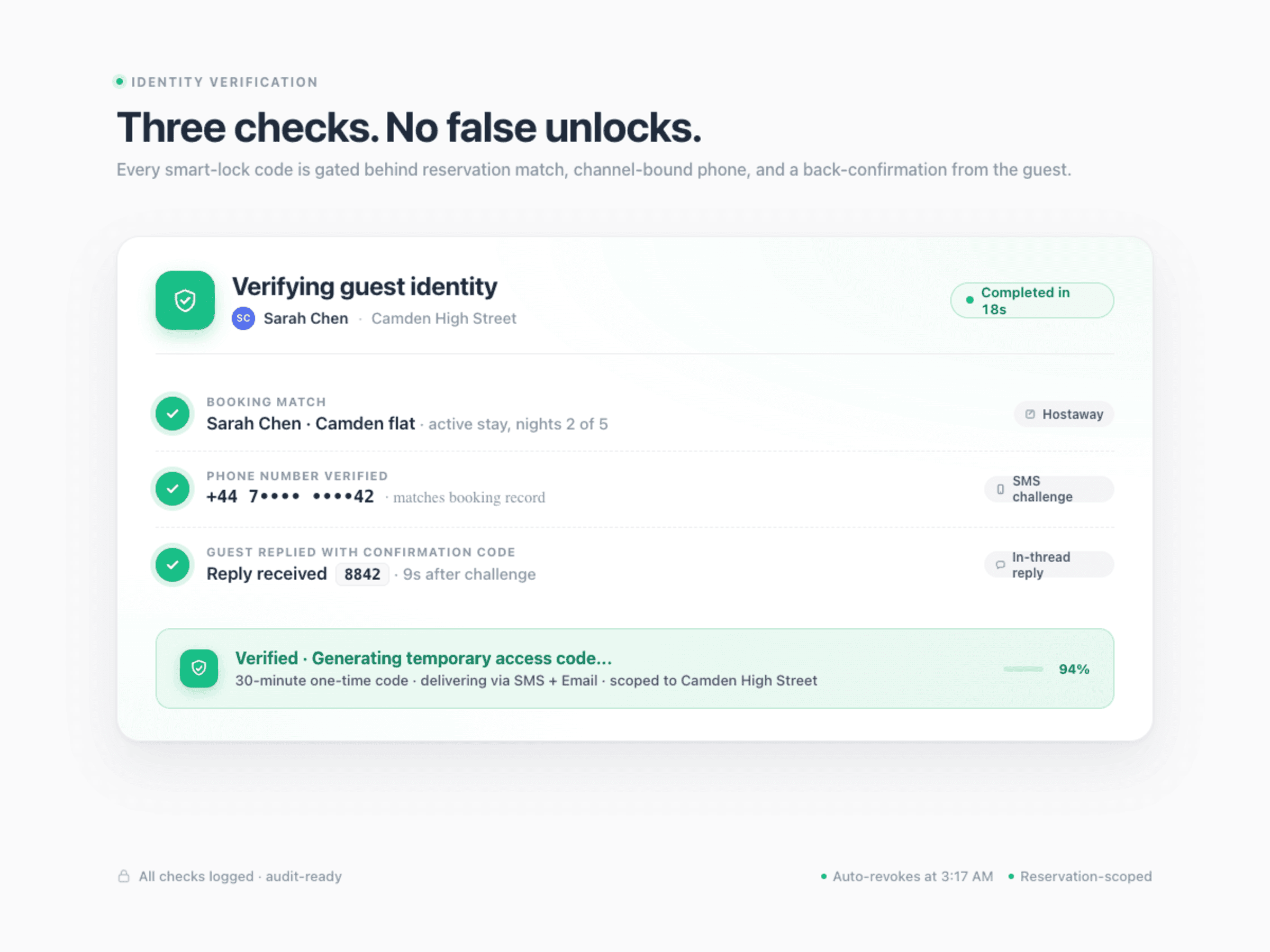The image size is (1270, 952).
Task: Click the Phone Number Verified green checkmark
Action: coord(172,489)
